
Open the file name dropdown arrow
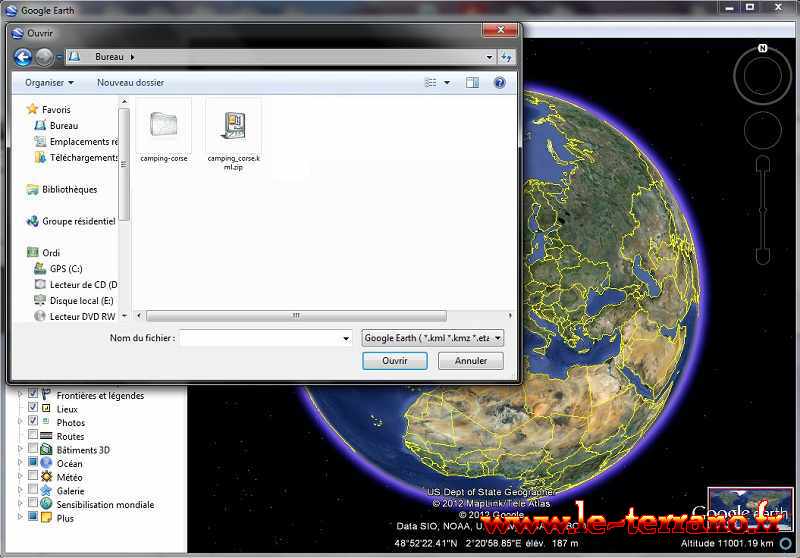[346, 338]
